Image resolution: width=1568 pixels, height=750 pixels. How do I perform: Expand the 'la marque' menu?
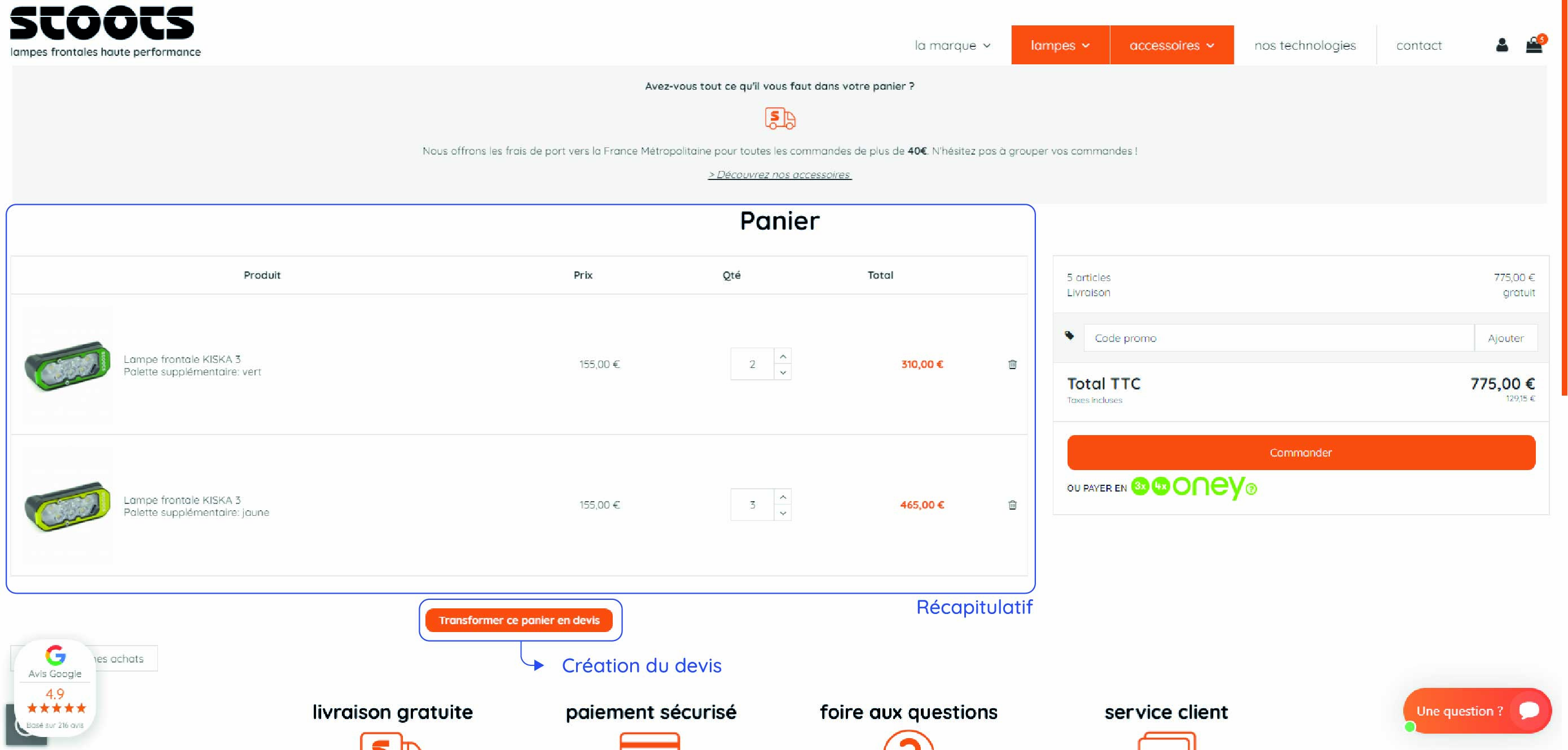(952, 45)
